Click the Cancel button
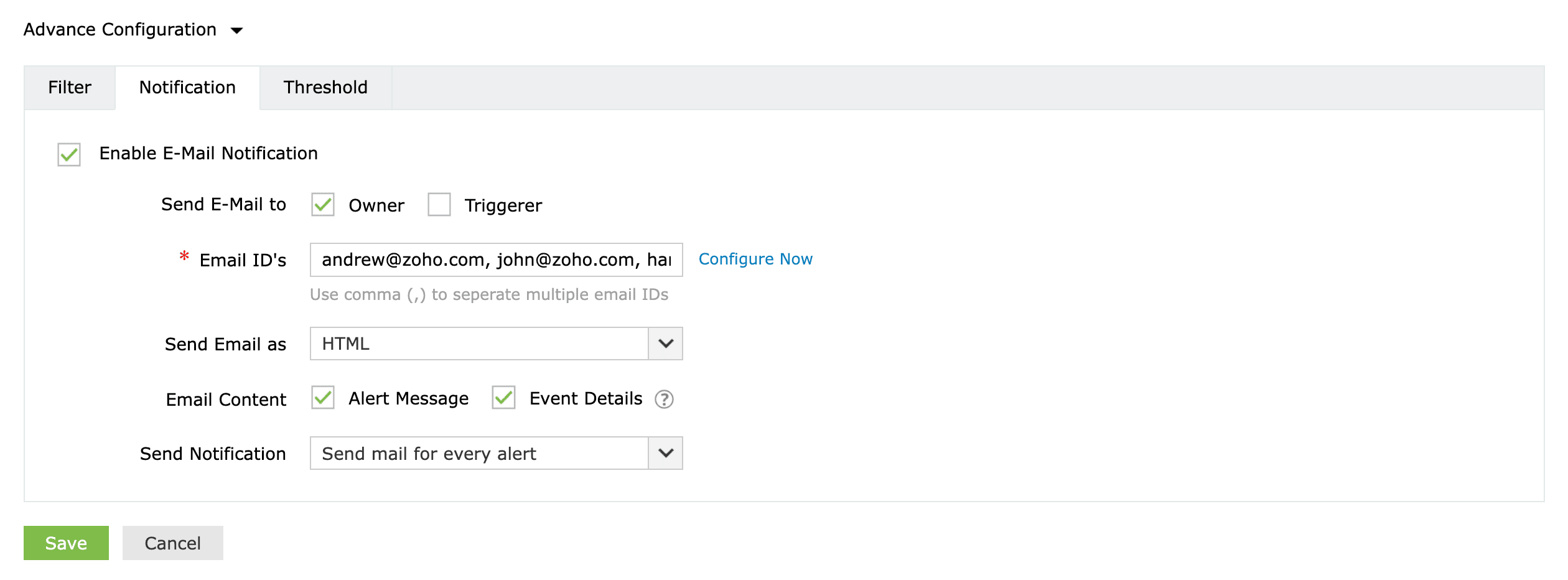 [172, 542]
